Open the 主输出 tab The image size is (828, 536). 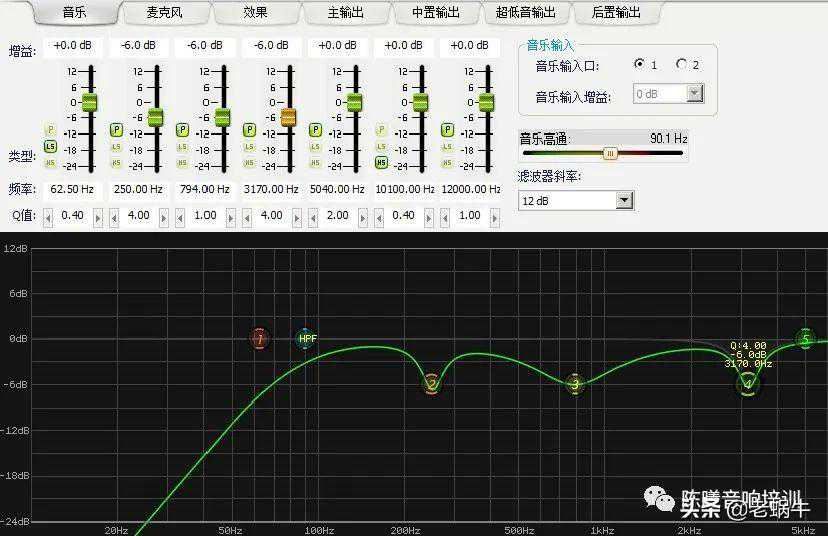345,13
